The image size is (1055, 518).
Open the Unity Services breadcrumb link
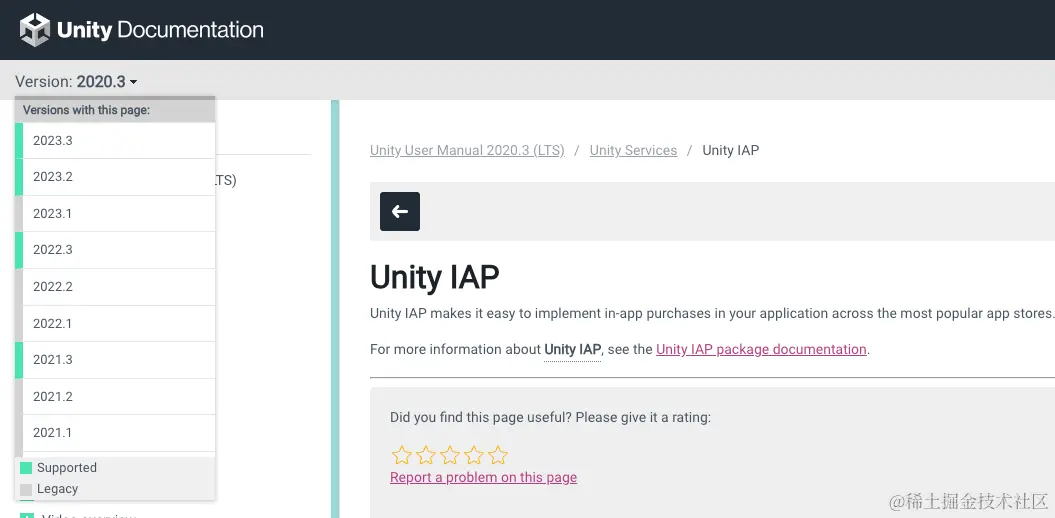click(x=633, y=150)
